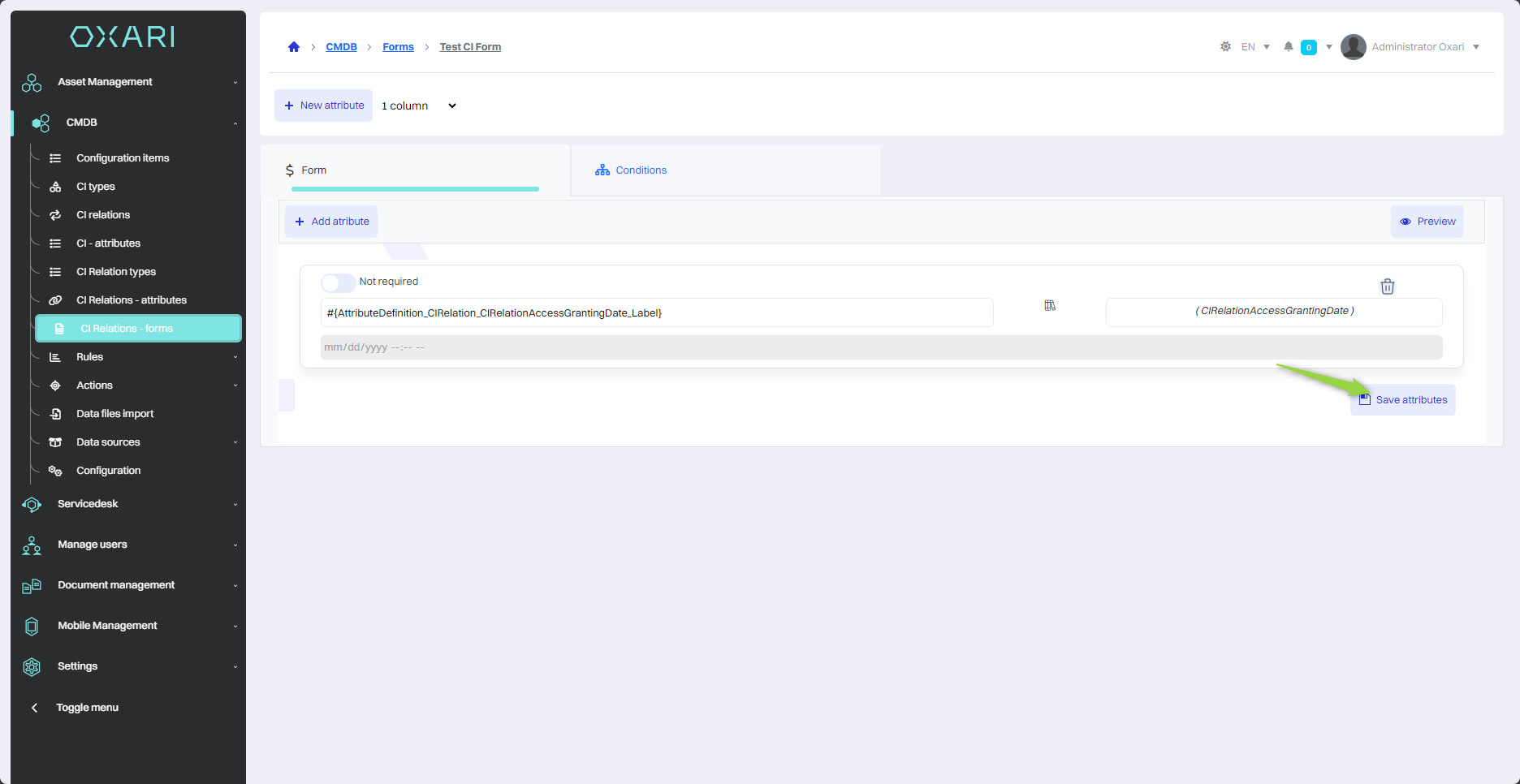Click the gear settings icon in header
Image resolution: width=1520 pixels, height=784 pixels.
pos(1225,47)
